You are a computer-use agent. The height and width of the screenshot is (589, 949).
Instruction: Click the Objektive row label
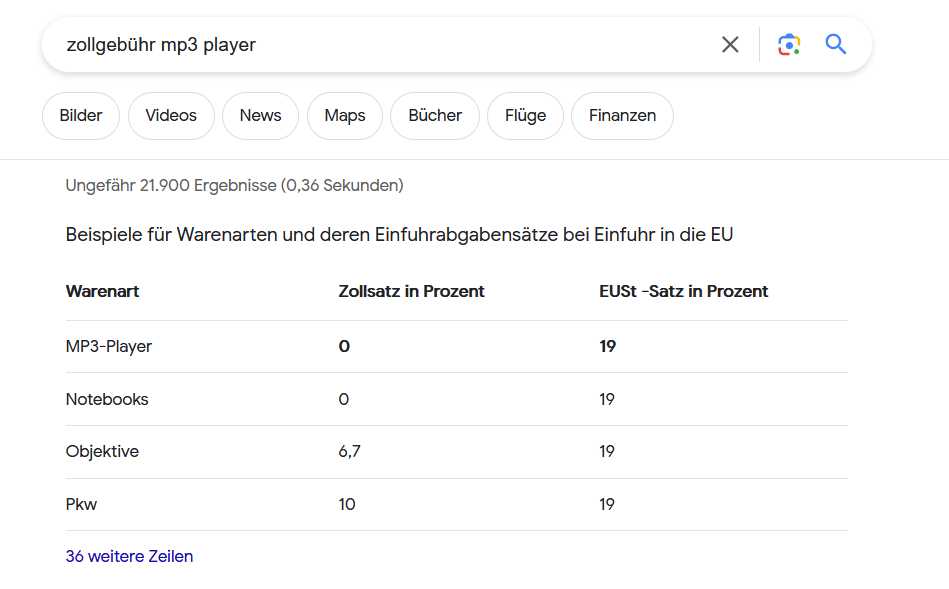(102, 452)
